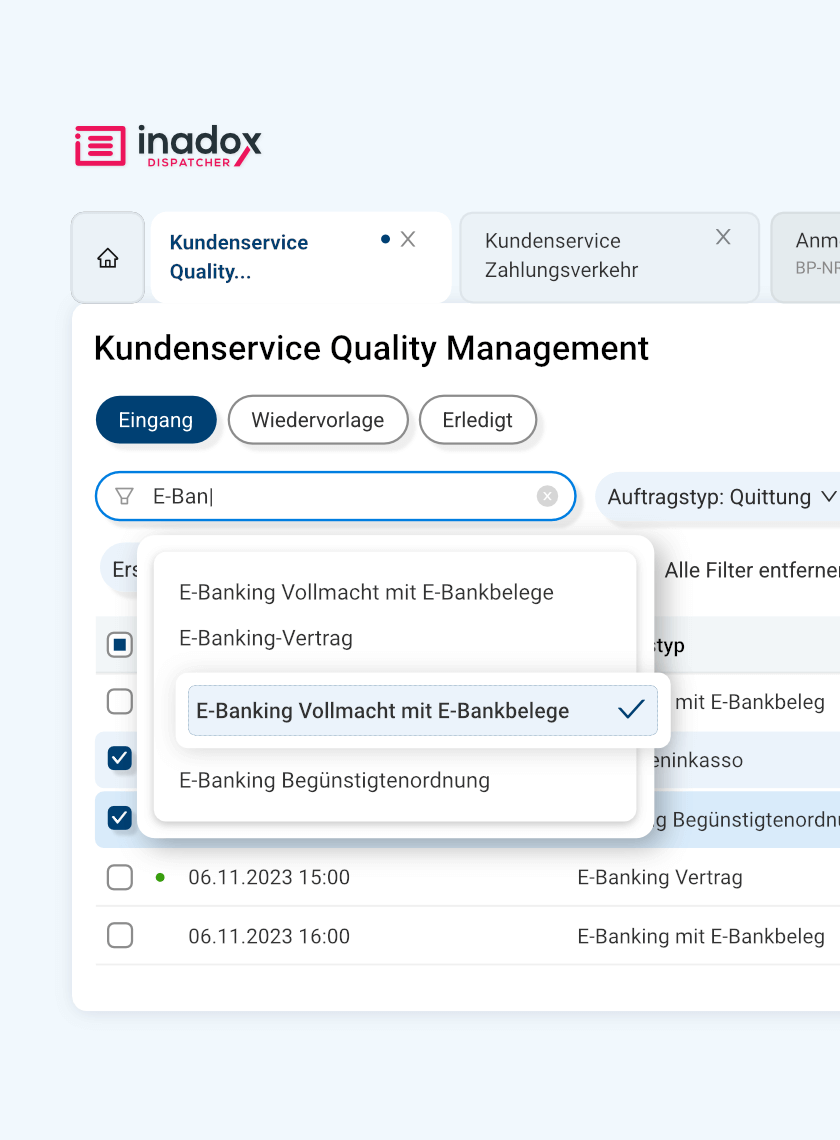Choose E-Banking Begünstigtenordnung suggestion

point(335,780)
